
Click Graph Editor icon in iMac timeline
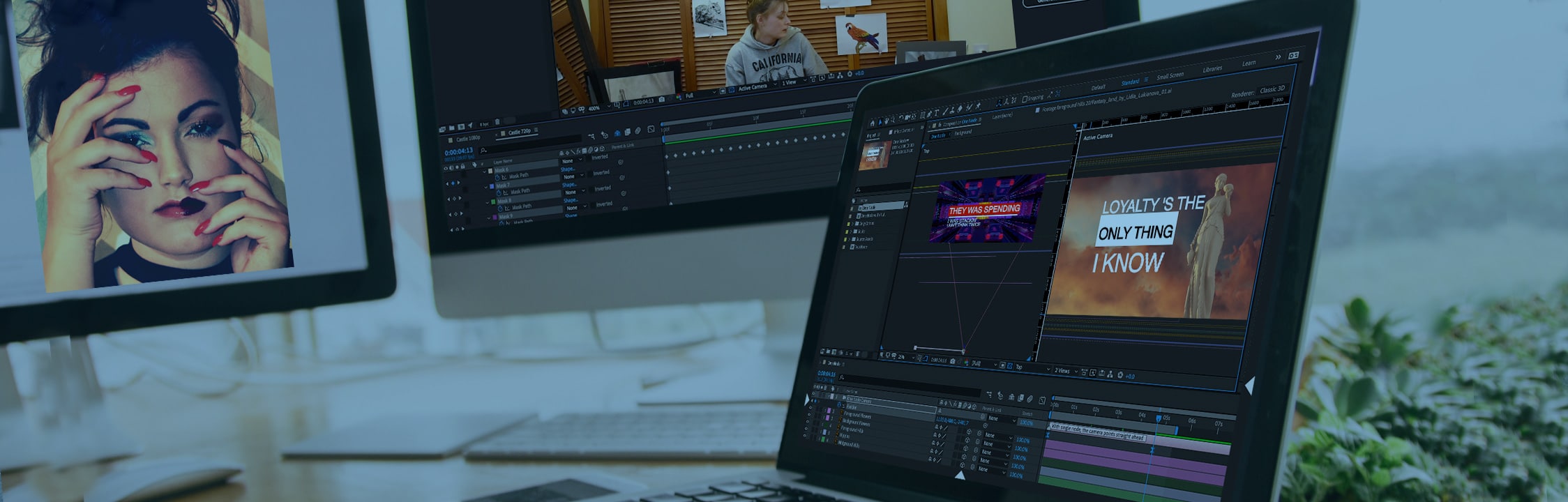click(x=651, y=129)
